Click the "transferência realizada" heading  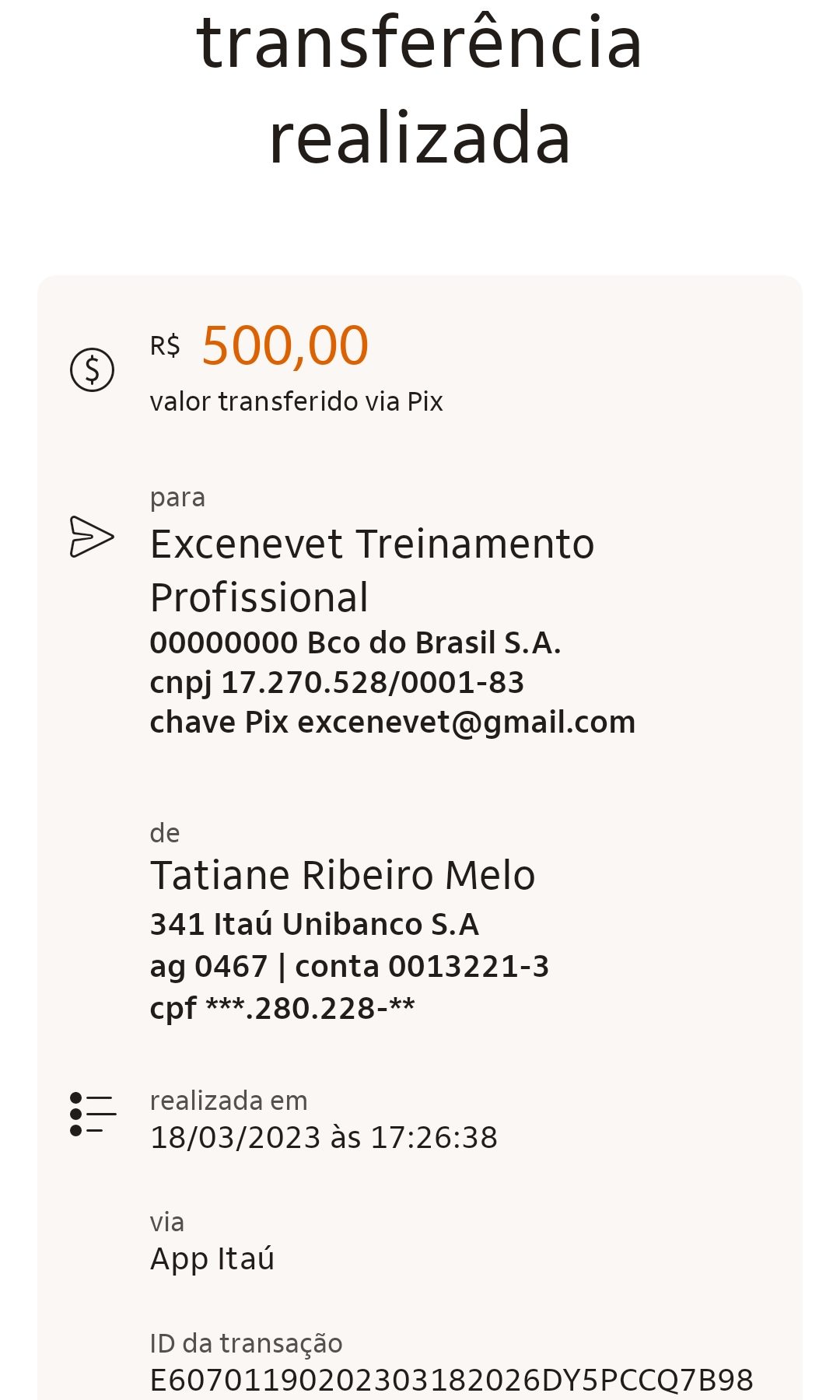(420, 89)
